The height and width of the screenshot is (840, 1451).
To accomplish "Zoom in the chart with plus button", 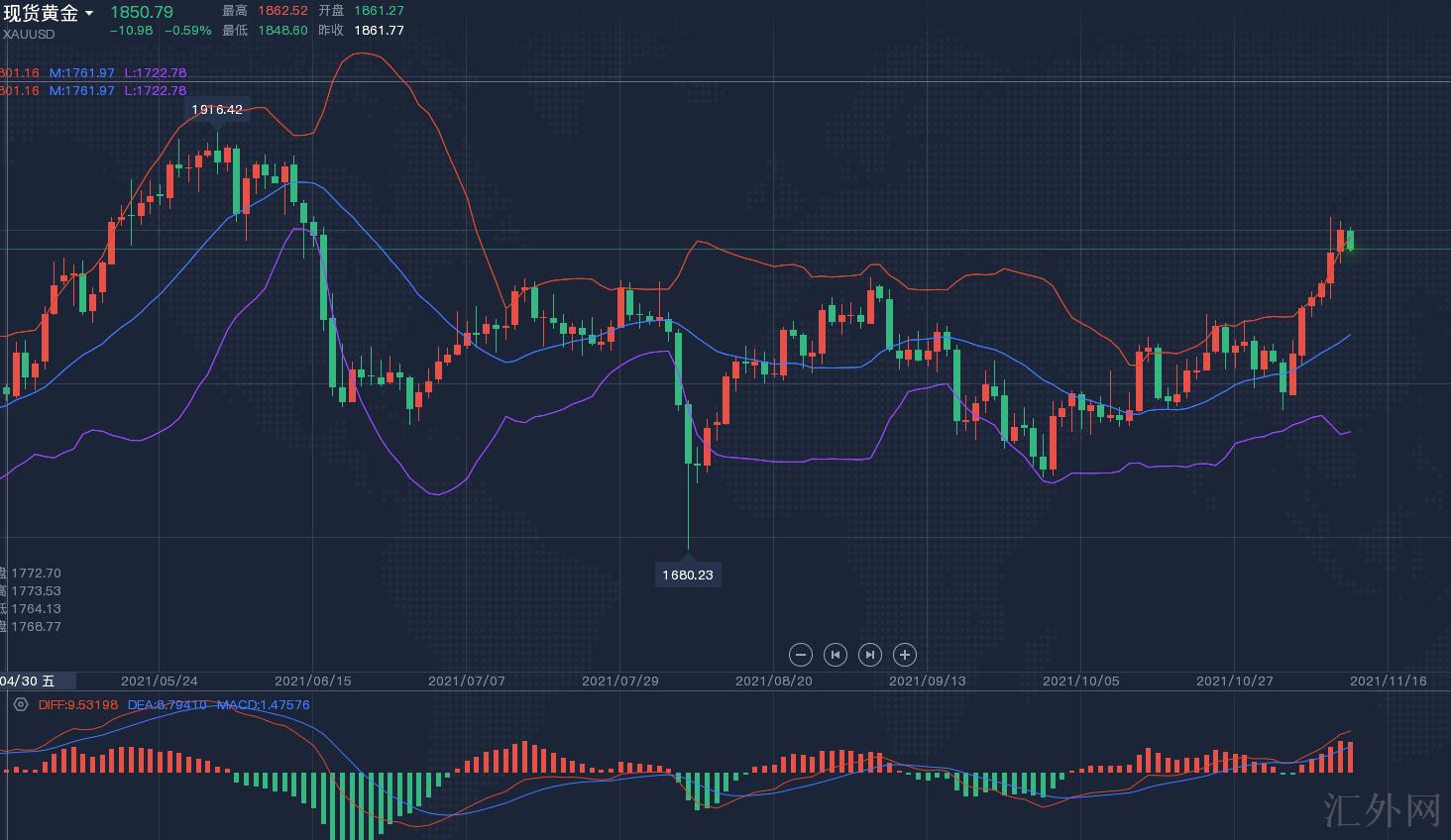I will tap(904, 655).
